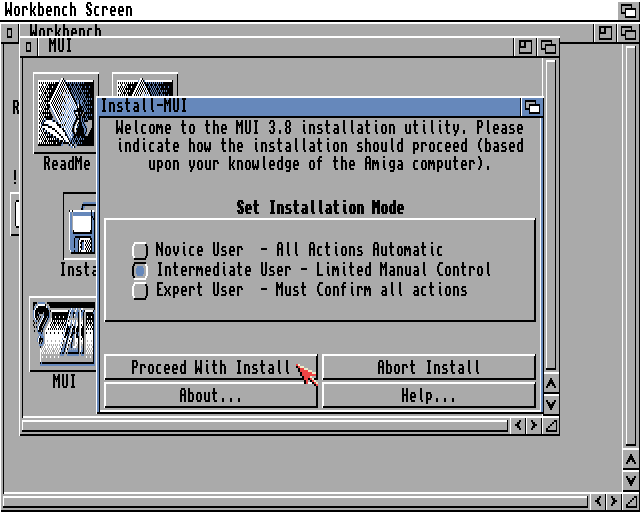Click the MUI window size gadget
Screen dimensions: 640x512
551,425
